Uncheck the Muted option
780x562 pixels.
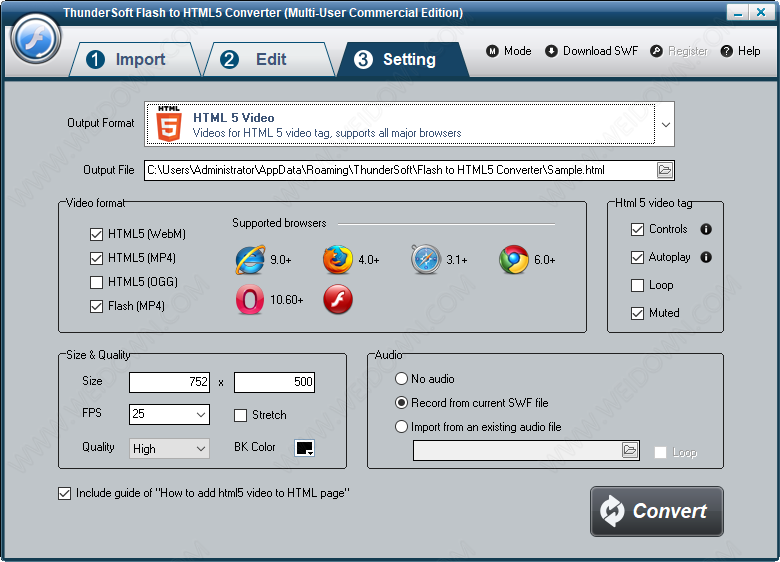tap(637, 313)
